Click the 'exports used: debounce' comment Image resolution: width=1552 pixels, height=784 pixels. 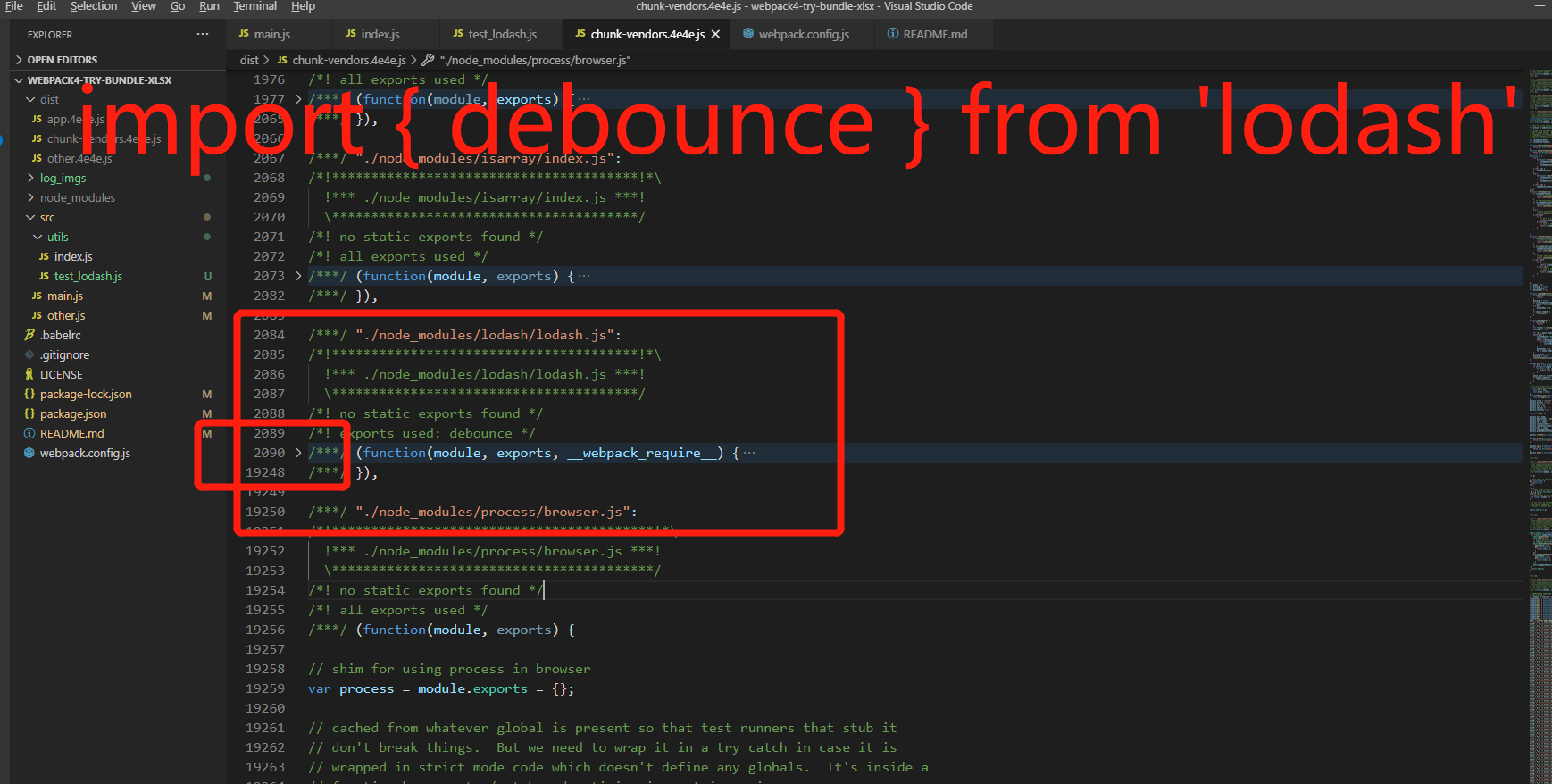(421, 433)
